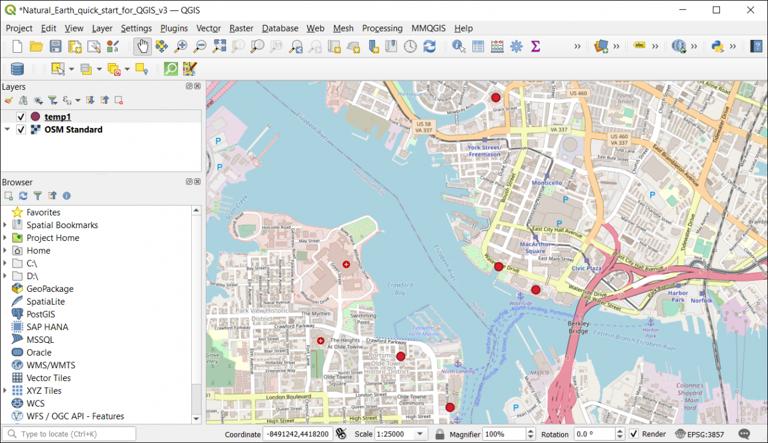Open Select Features tool dropdown arrow

[72, 69]
